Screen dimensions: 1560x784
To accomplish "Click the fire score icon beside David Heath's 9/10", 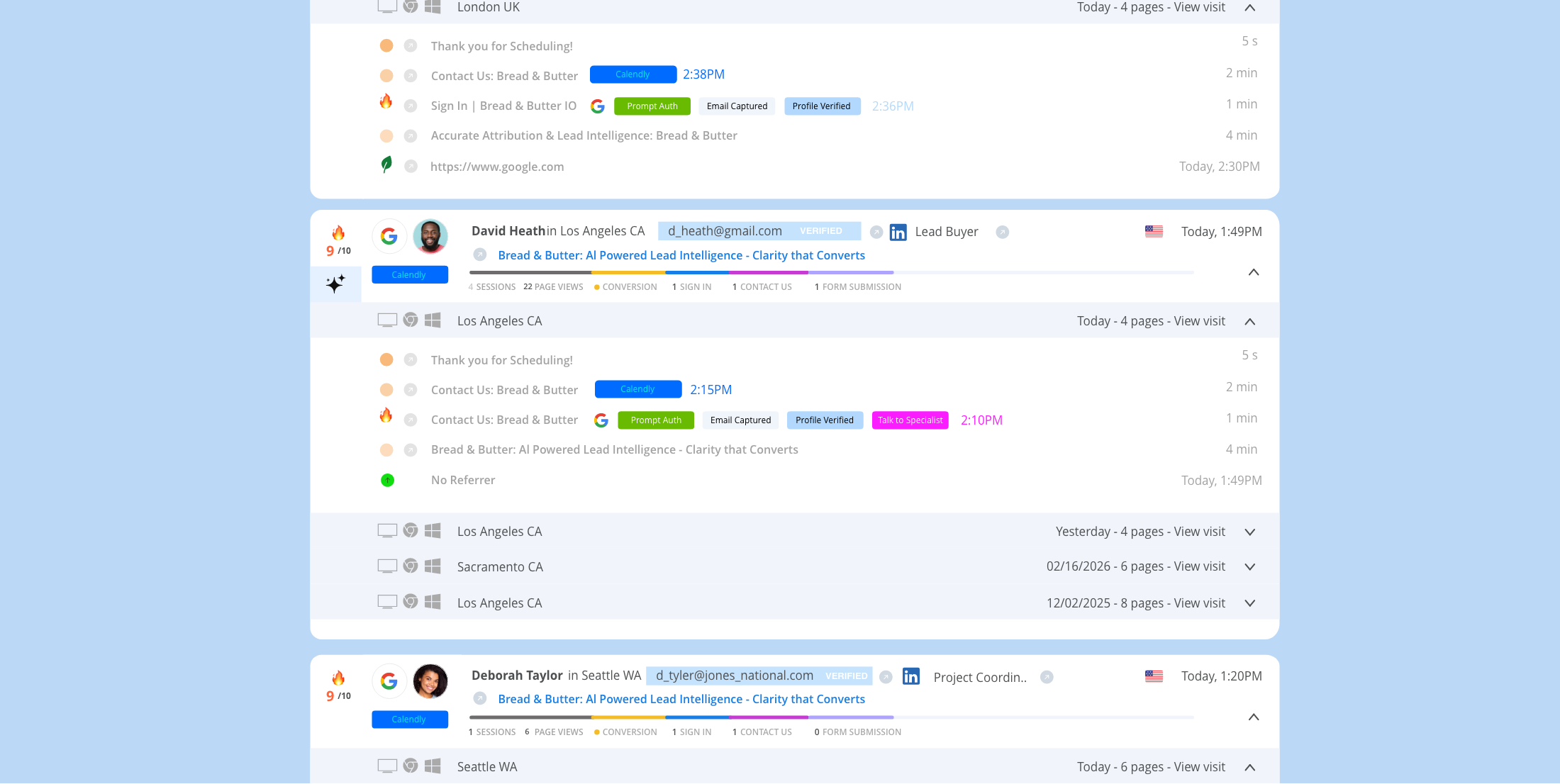I will click(x=338, y=234).
